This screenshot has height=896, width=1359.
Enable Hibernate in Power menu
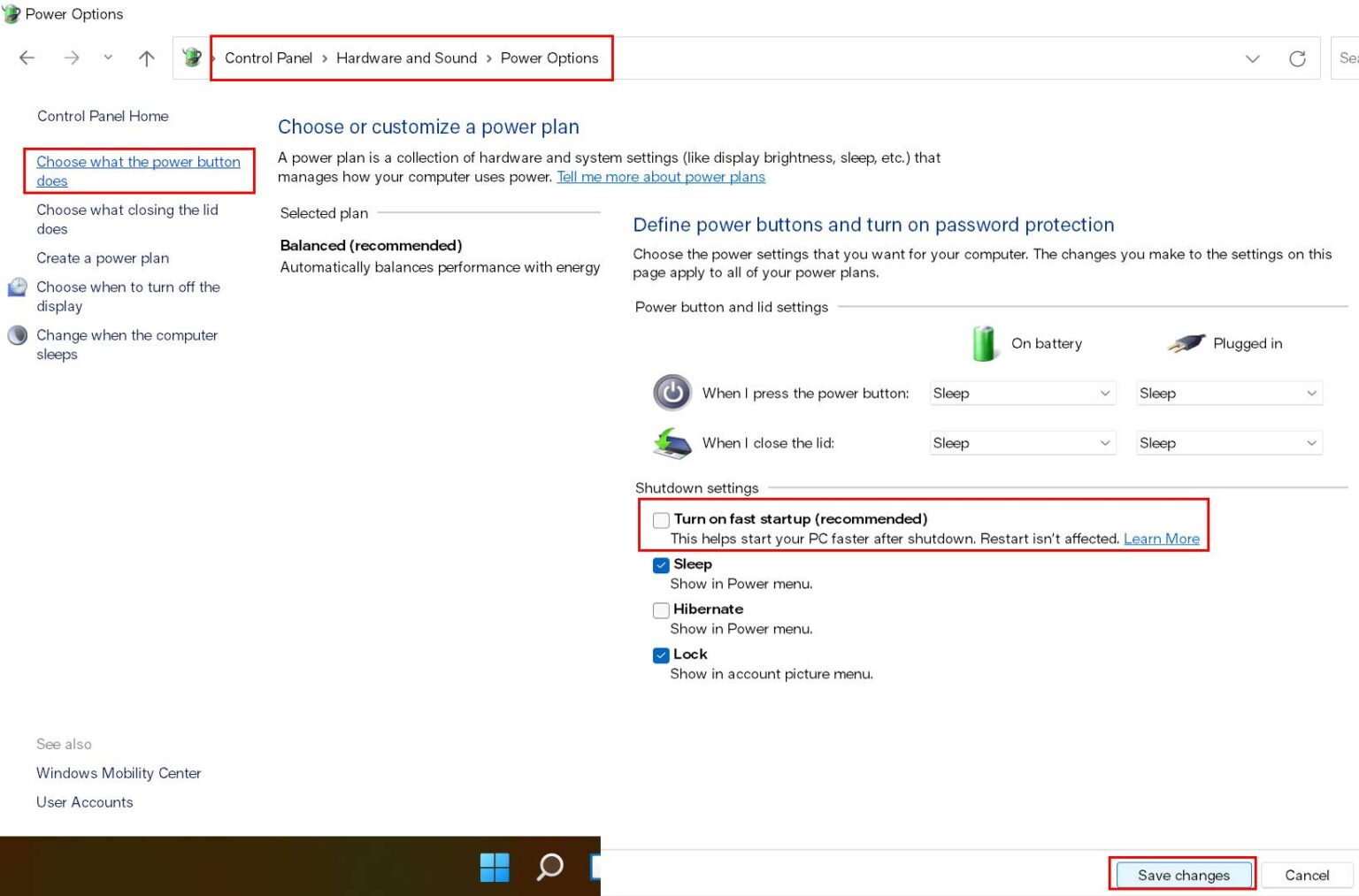point(661,610)
